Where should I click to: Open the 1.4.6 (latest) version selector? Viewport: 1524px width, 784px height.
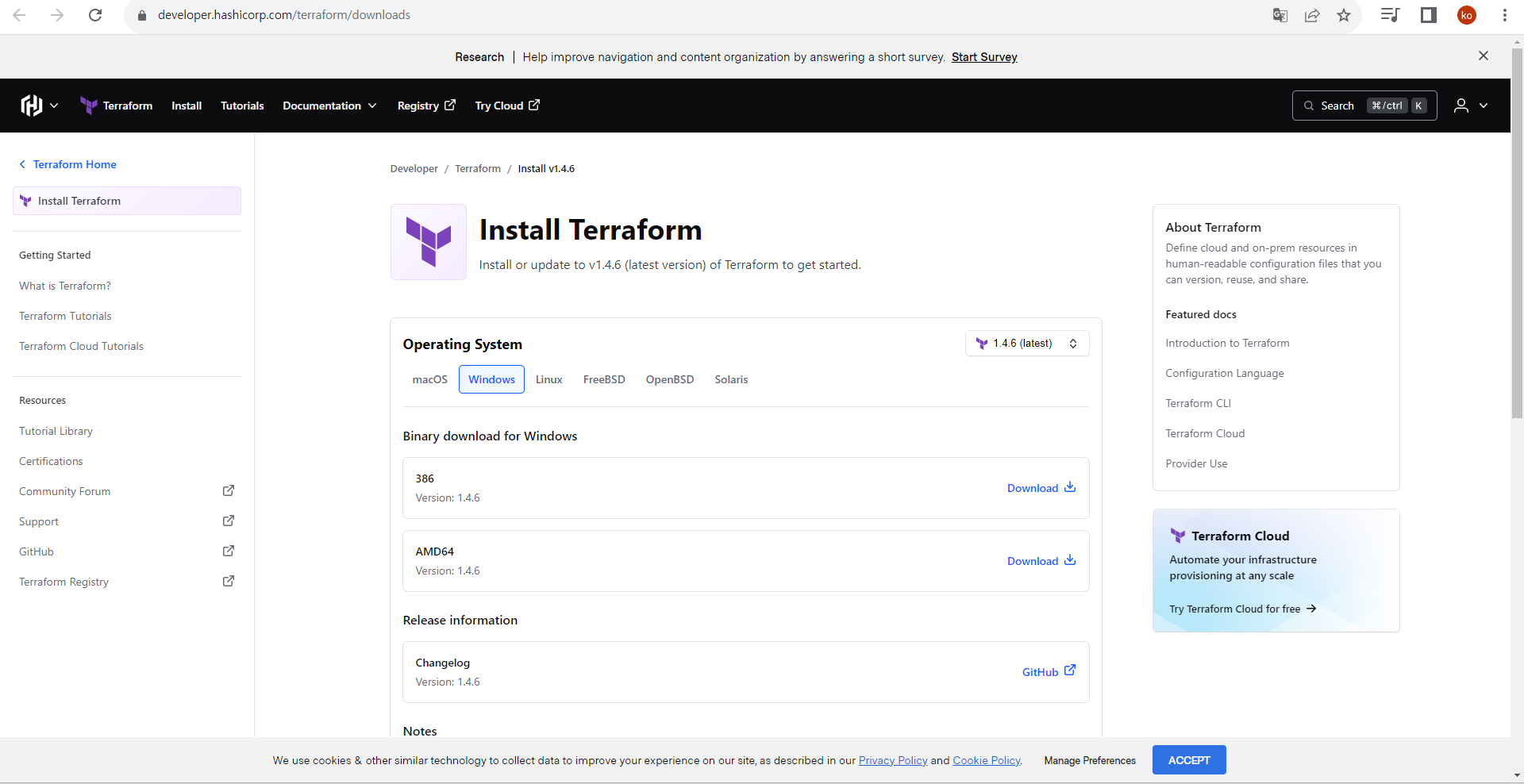(x=1027, y=344)
